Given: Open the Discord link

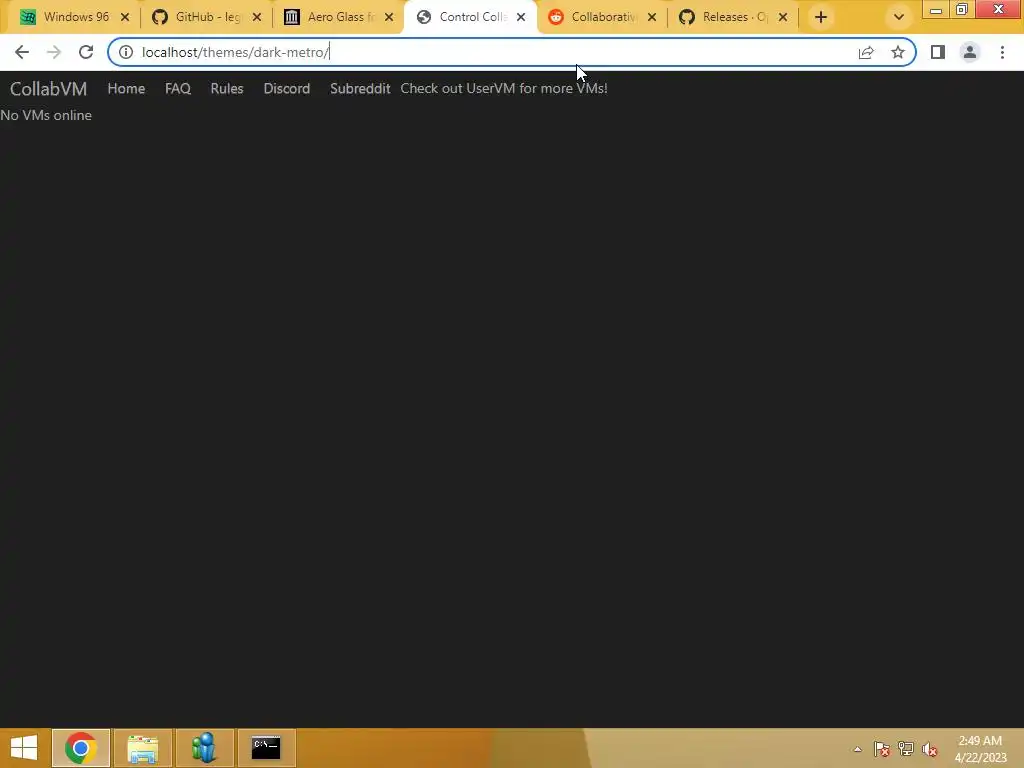Looking at the screenshot, I should [287, 88].
